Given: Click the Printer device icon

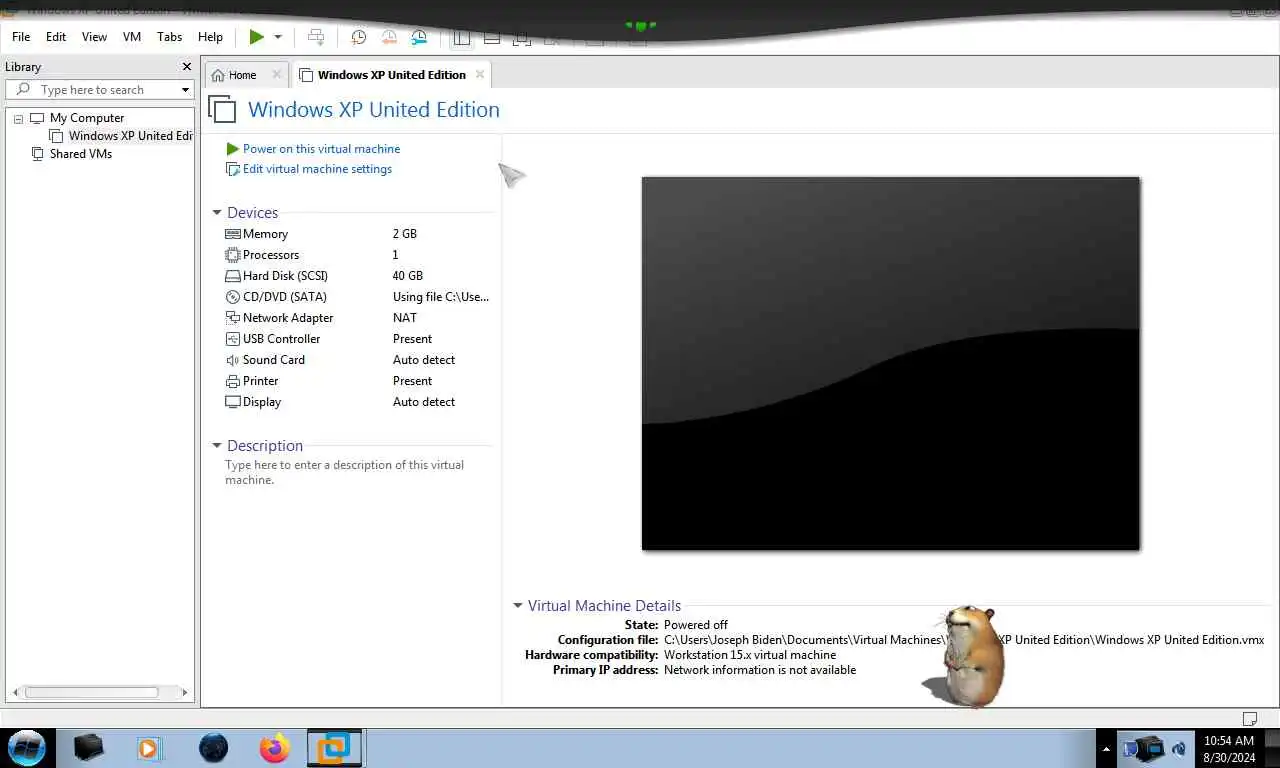Looking at the screenshot, I should click(233, 381).
